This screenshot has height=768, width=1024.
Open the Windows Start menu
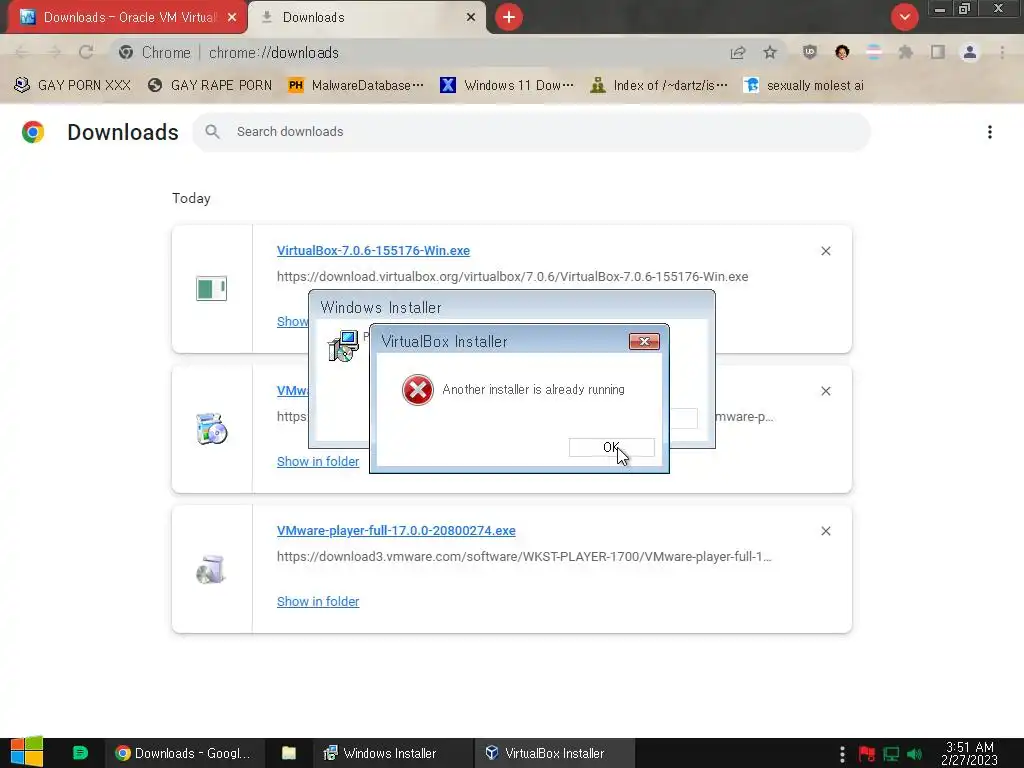26,752
